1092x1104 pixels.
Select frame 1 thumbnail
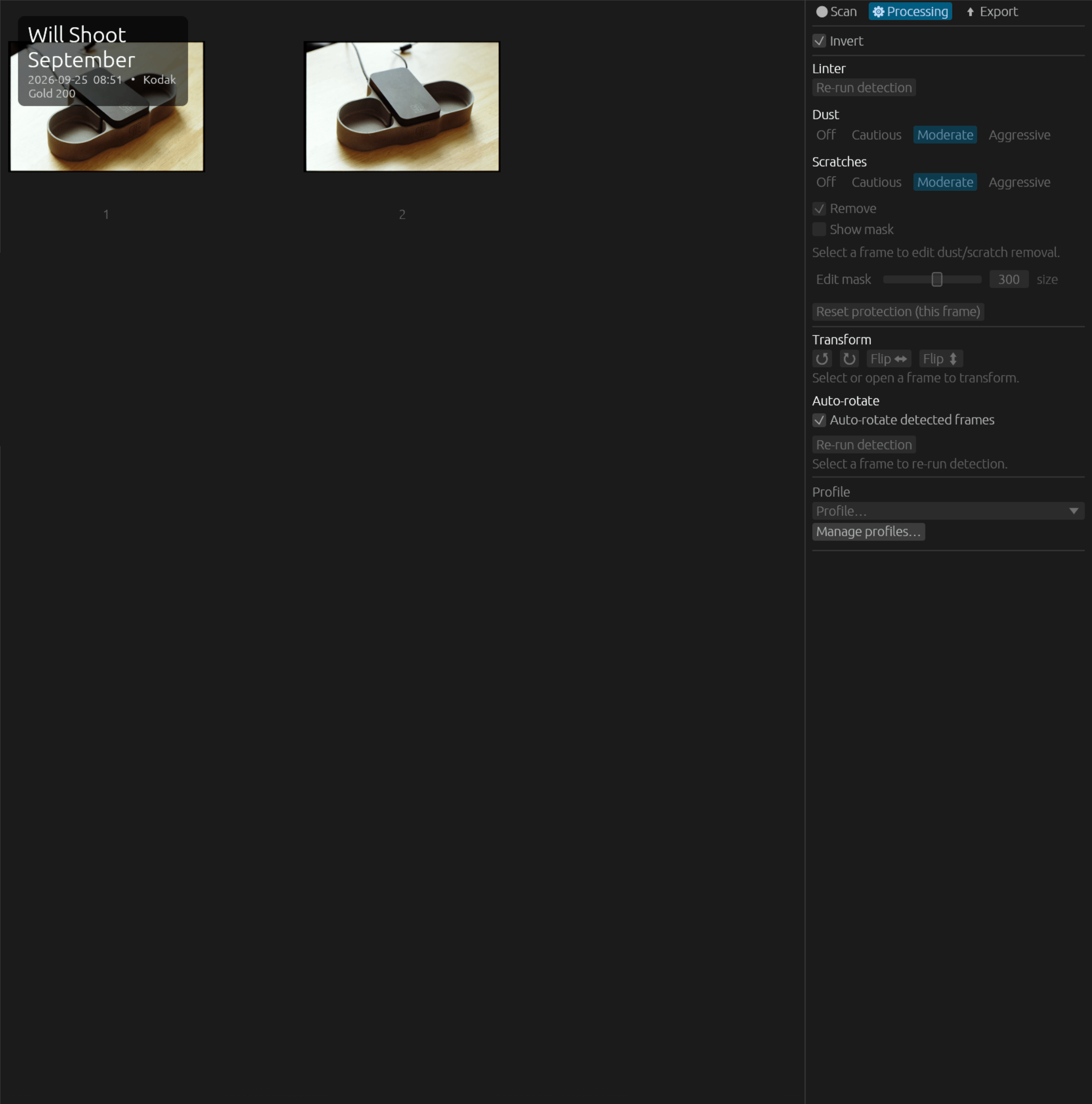click(107, 106)
